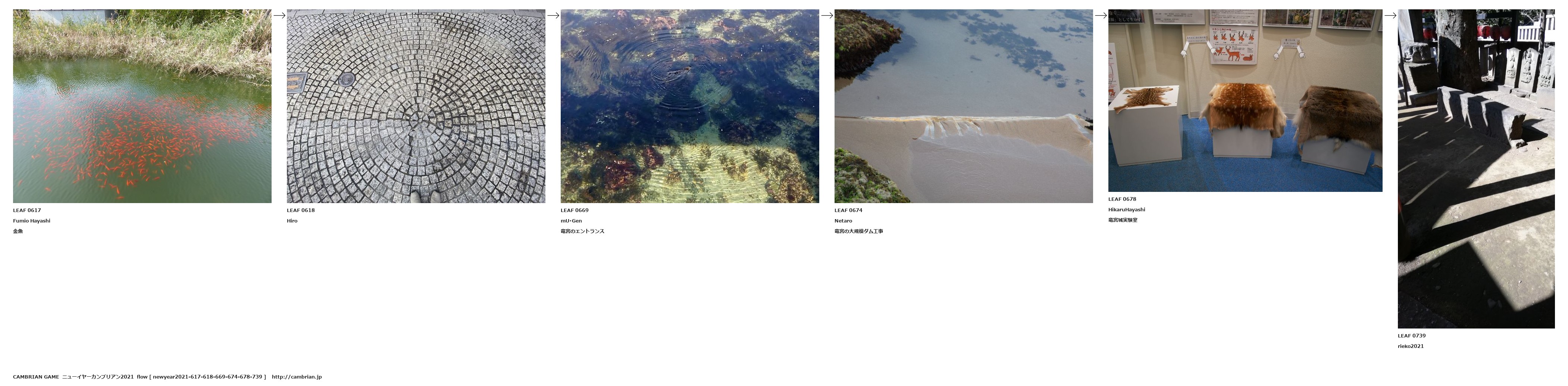Click the LEAF 0618 label
The width and height of the screenshot is (1568, 386).
(301, 210)
